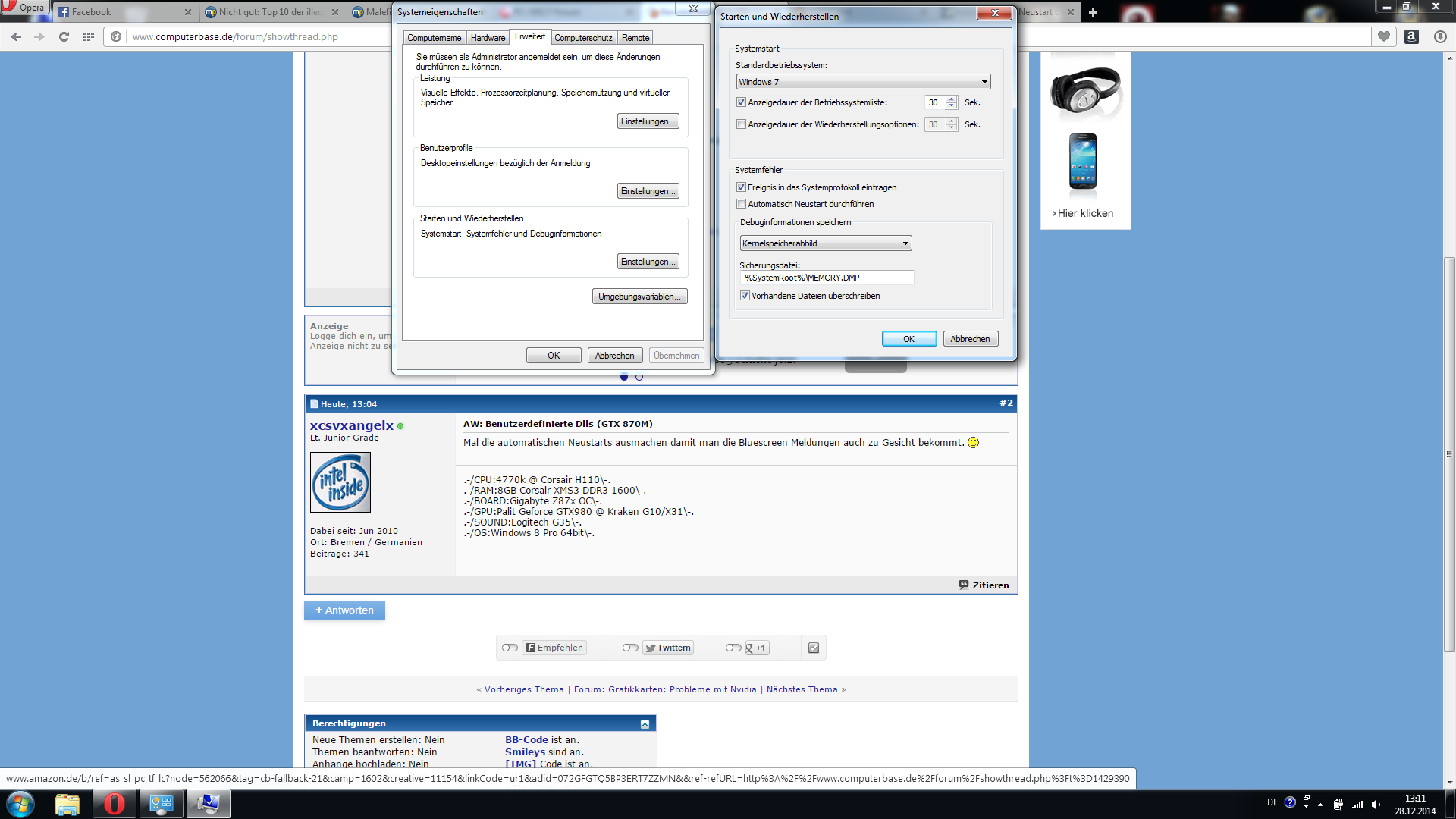This screenshot has width=1456, height=819.
Task: Toggle 'Vorhandene Dateien überschreiben' checkbox
Action: coord(745,296)
